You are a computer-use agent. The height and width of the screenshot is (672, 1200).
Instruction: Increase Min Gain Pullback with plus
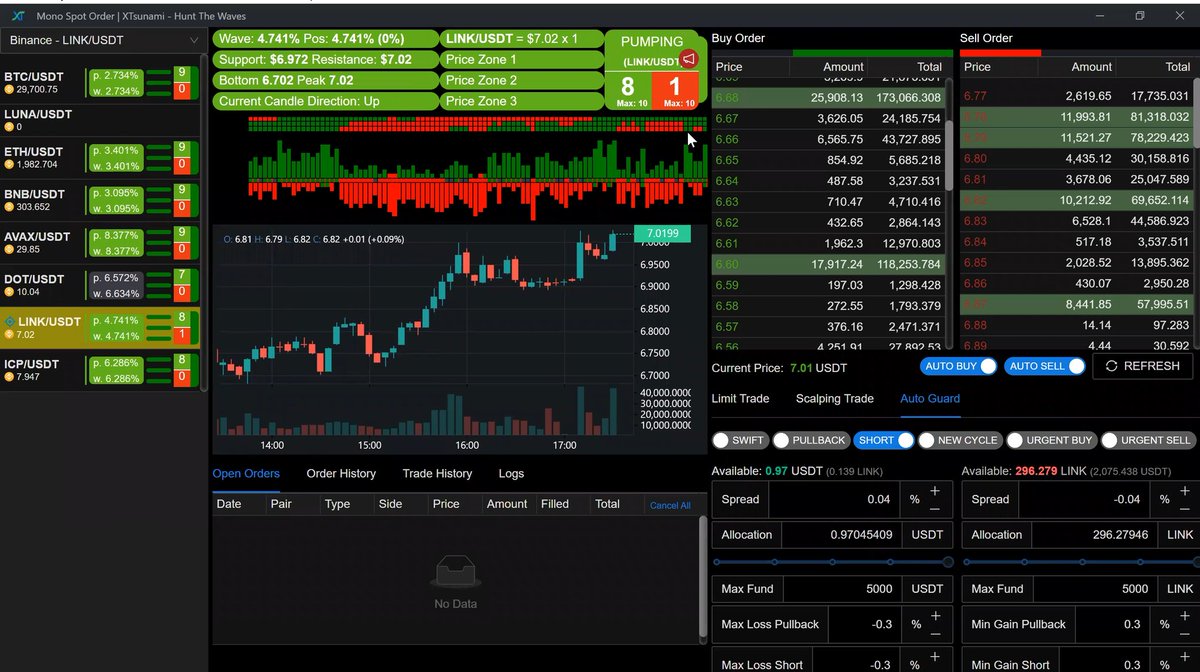pos(1184,616)
